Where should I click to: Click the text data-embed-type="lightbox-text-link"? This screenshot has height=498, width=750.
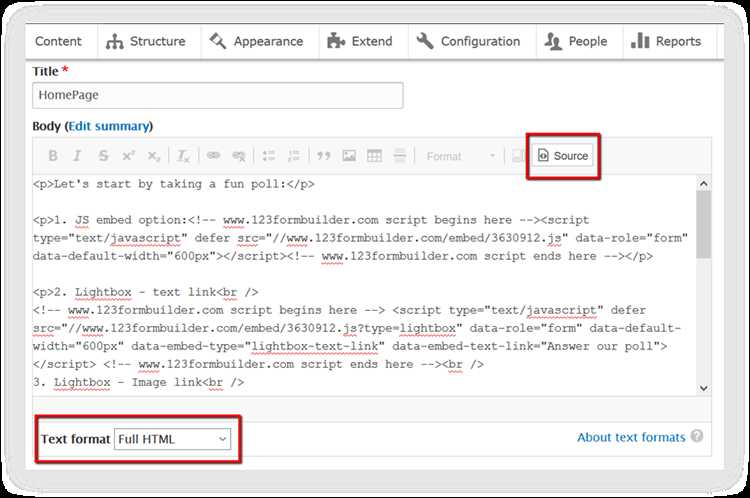[x=258, y=346]
